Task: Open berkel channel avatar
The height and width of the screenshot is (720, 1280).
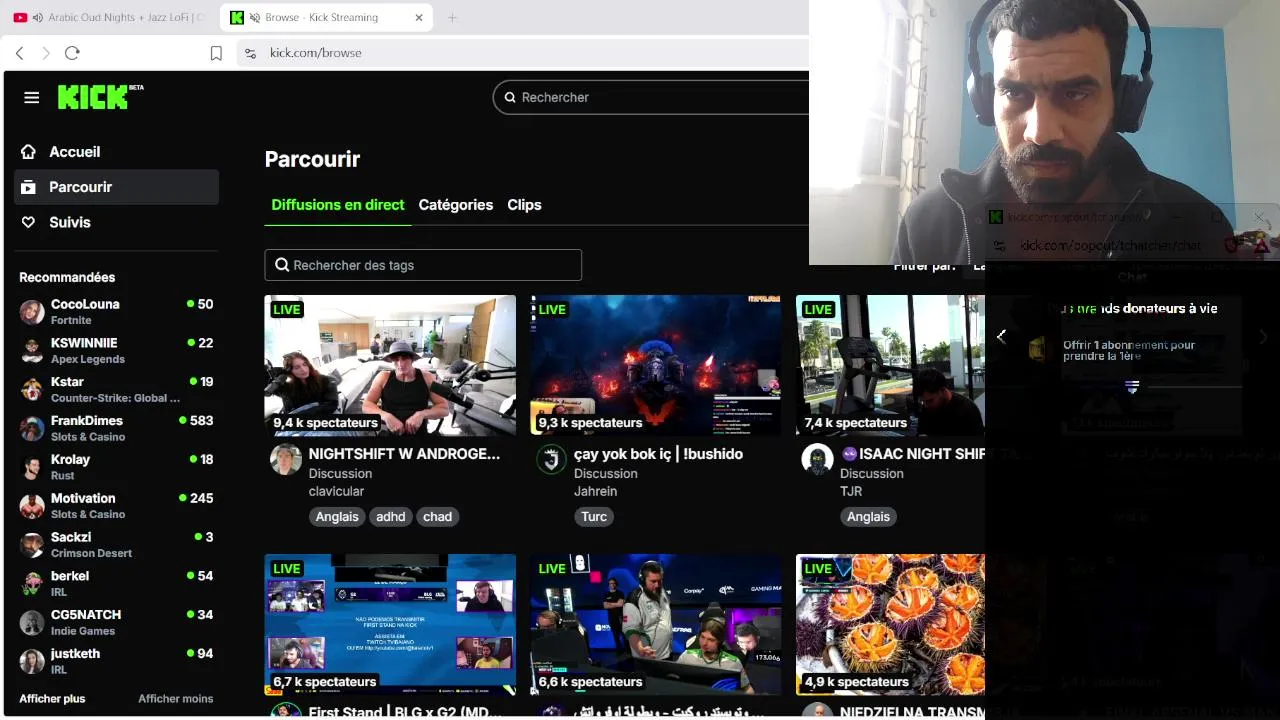Action: tap(32, 583)
